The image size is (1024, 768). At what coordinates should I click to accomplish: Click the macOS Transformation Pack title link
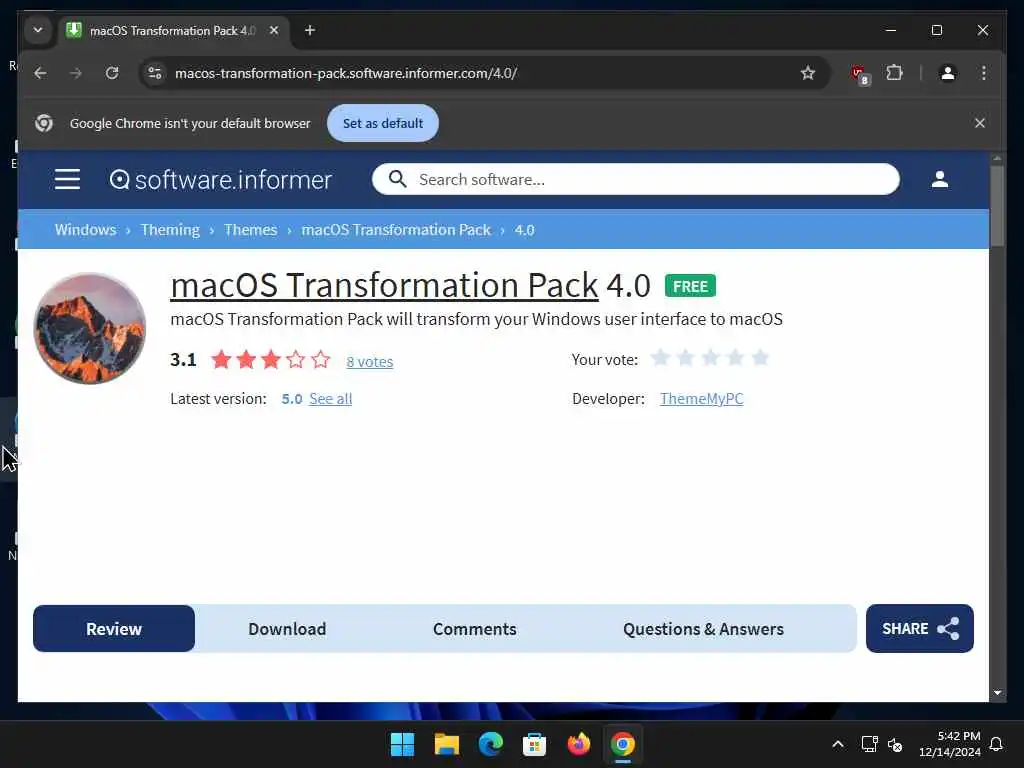click(384, 285)
